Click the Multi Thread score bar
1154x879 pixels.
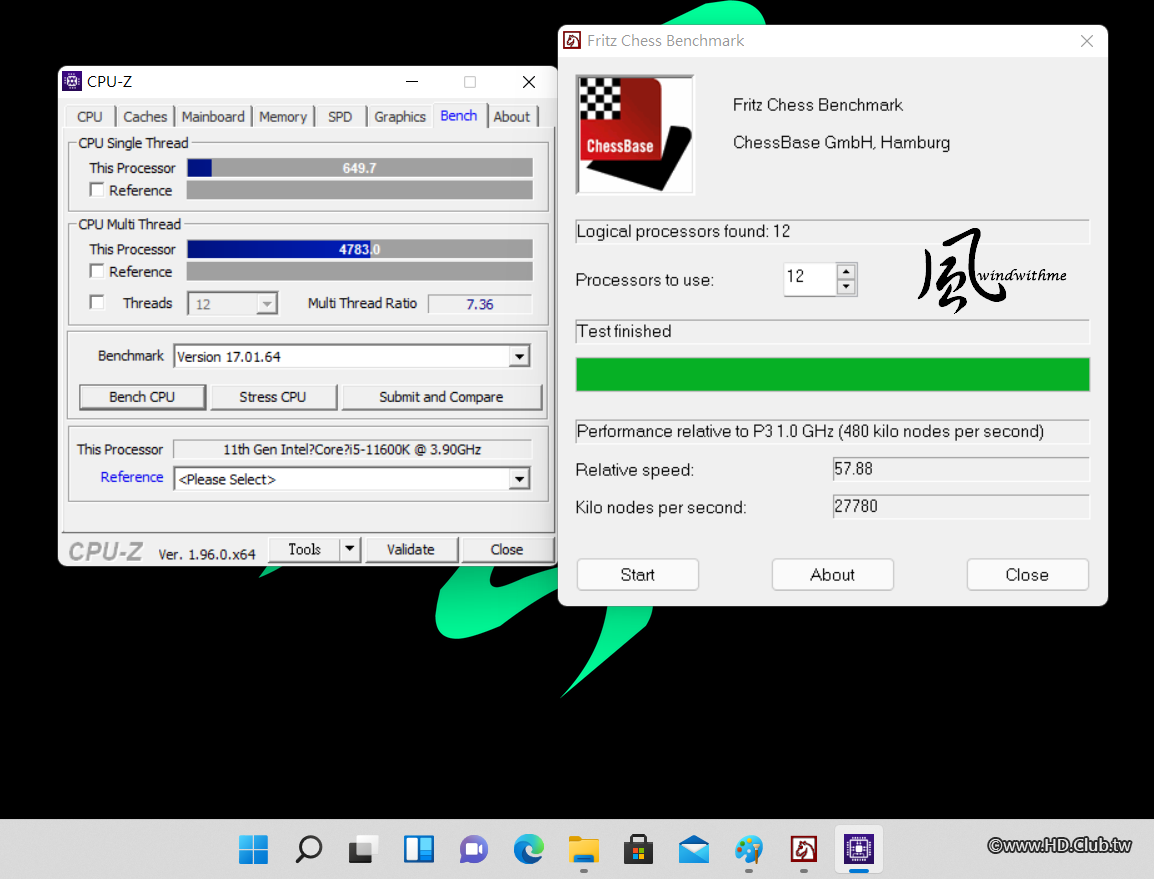(x=359, y=249)
